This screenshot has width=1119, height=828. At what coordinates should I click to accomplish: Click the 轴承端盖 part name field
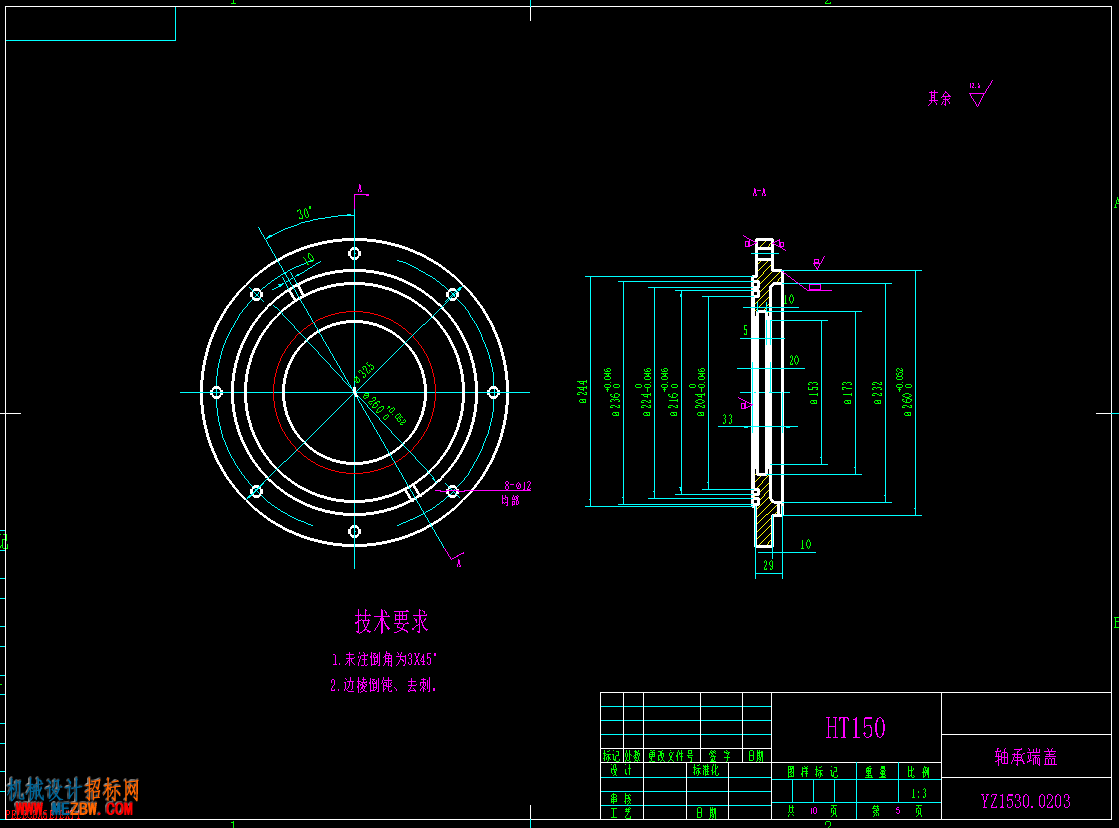coord(1025,757)
